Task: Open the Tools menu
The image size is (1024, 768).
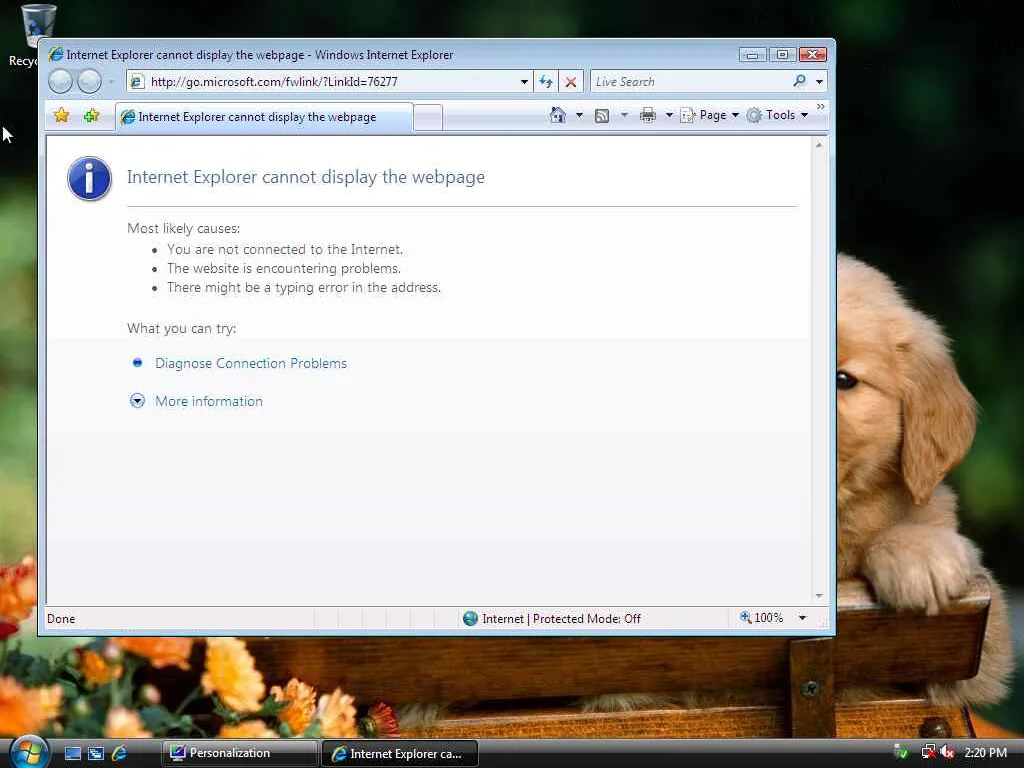Action: point(778,115)
